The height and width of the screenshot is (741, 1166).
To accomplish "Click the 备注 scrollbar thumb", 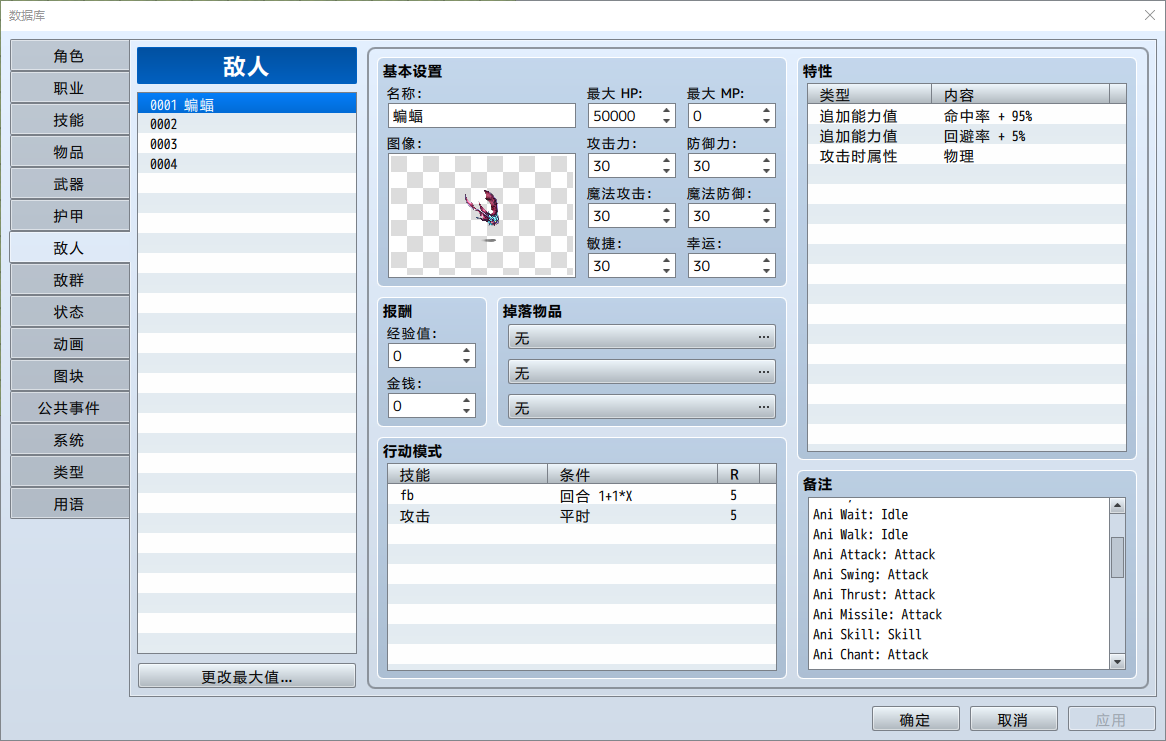I will coord(1117,557).
